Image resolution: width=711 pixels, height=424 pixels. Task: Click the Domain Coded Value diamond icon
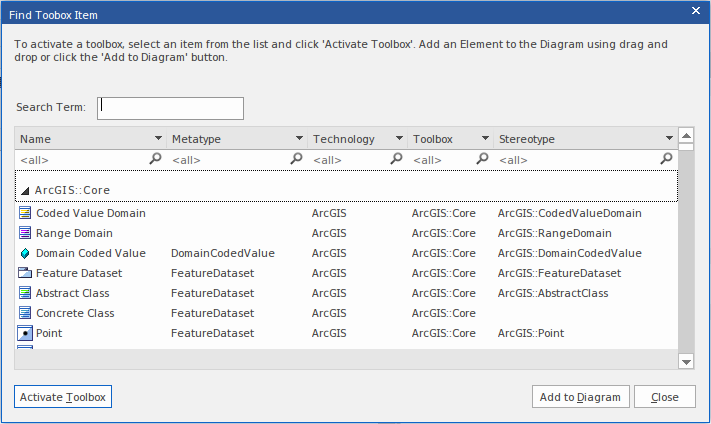pyautogui.click(x=25, y=253)
